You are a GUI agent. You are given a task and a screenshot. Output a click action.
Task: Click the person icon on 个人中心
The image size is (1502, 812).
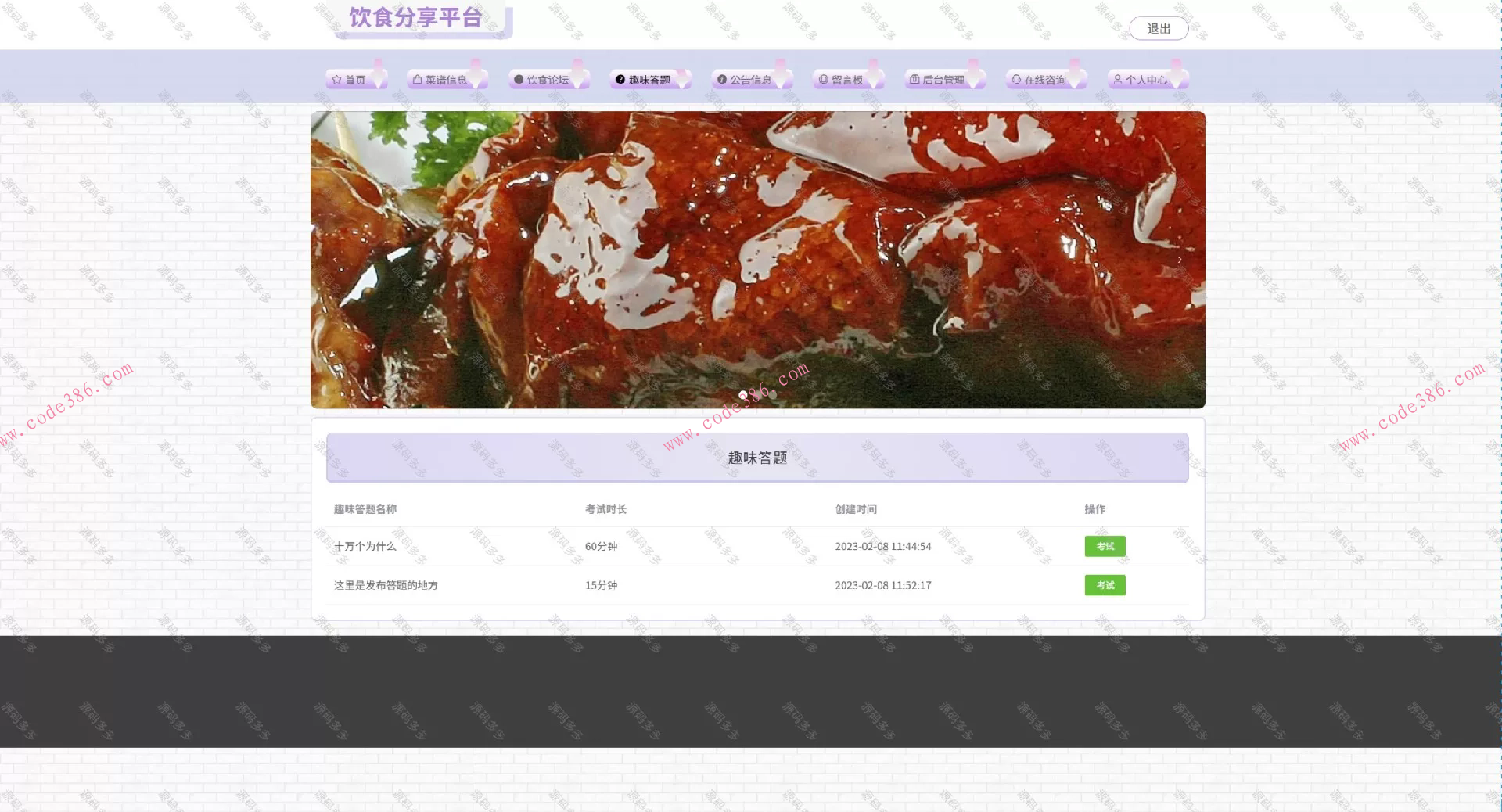(x=1118, y=78)
